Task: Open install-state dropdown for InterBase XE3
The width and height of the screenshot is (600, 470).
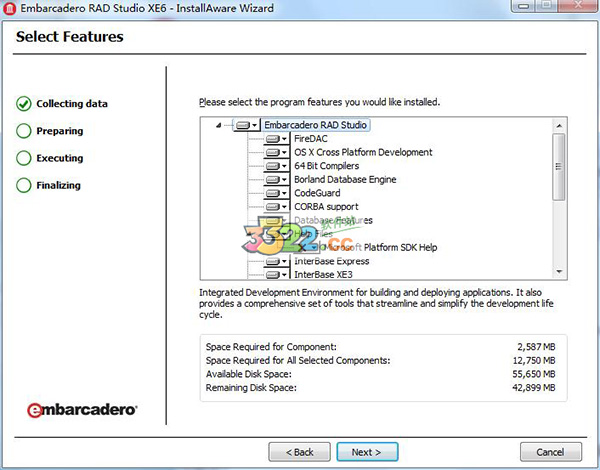Action: (x=276, y=275)
